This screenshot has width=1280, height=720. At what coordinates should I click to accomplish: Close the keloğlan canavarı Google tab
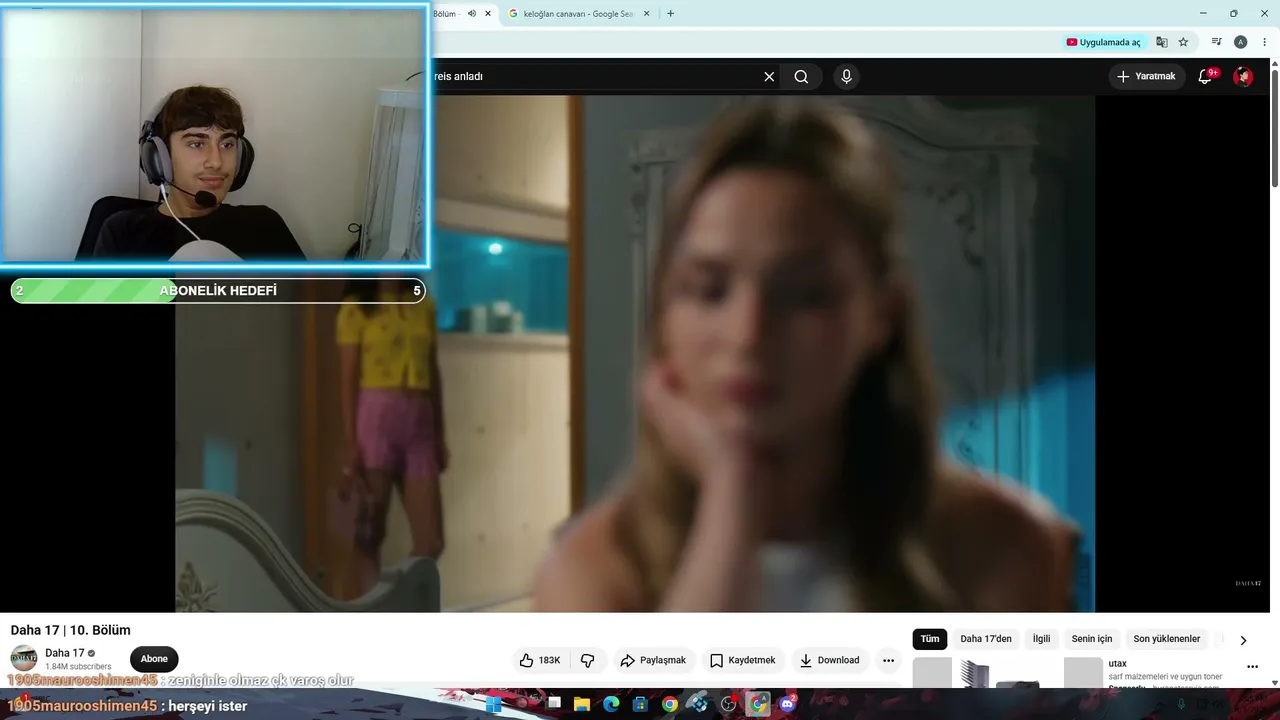click(646, 14)
